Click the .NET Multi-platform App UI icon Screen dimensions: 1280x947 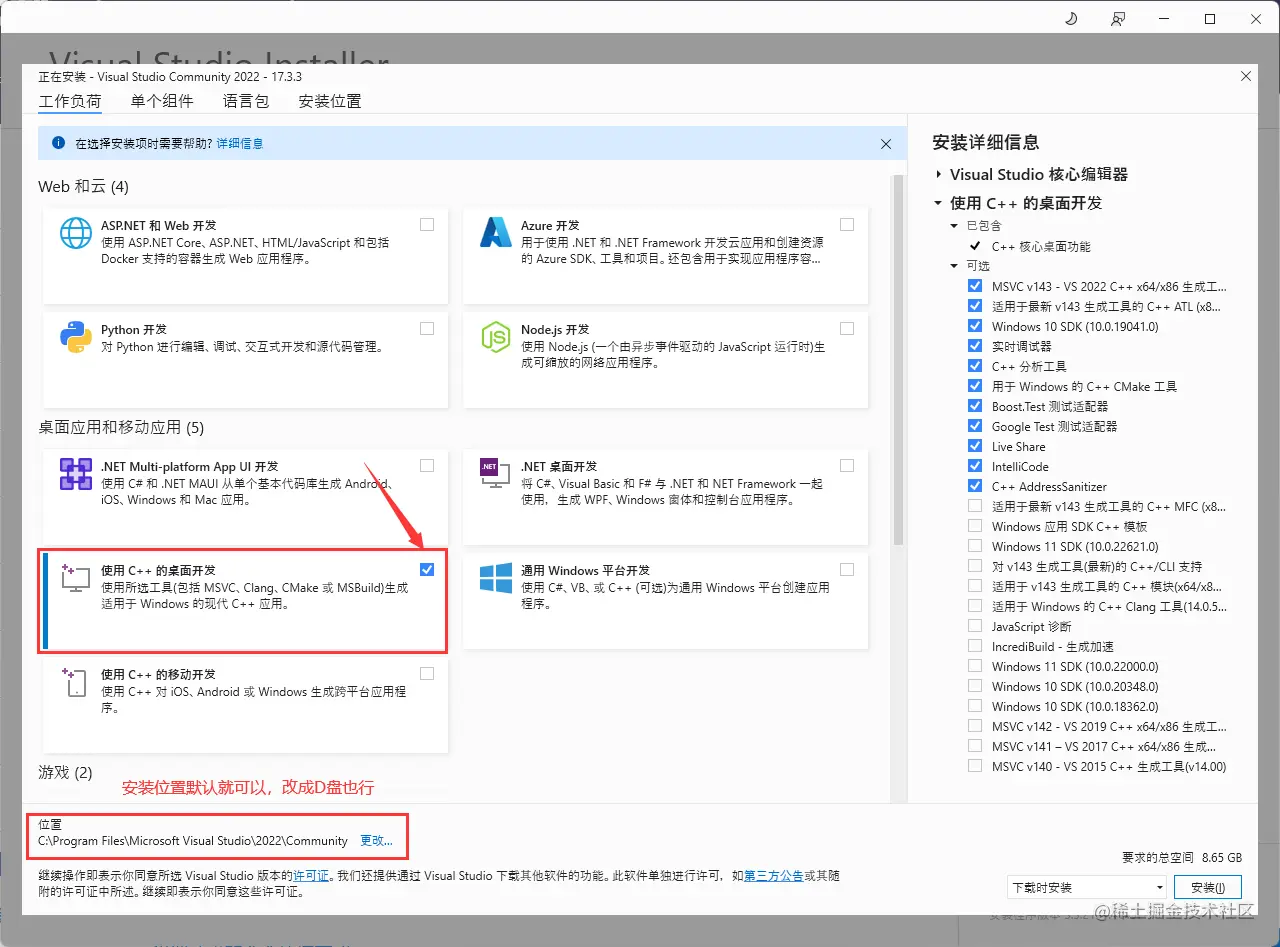76,474
